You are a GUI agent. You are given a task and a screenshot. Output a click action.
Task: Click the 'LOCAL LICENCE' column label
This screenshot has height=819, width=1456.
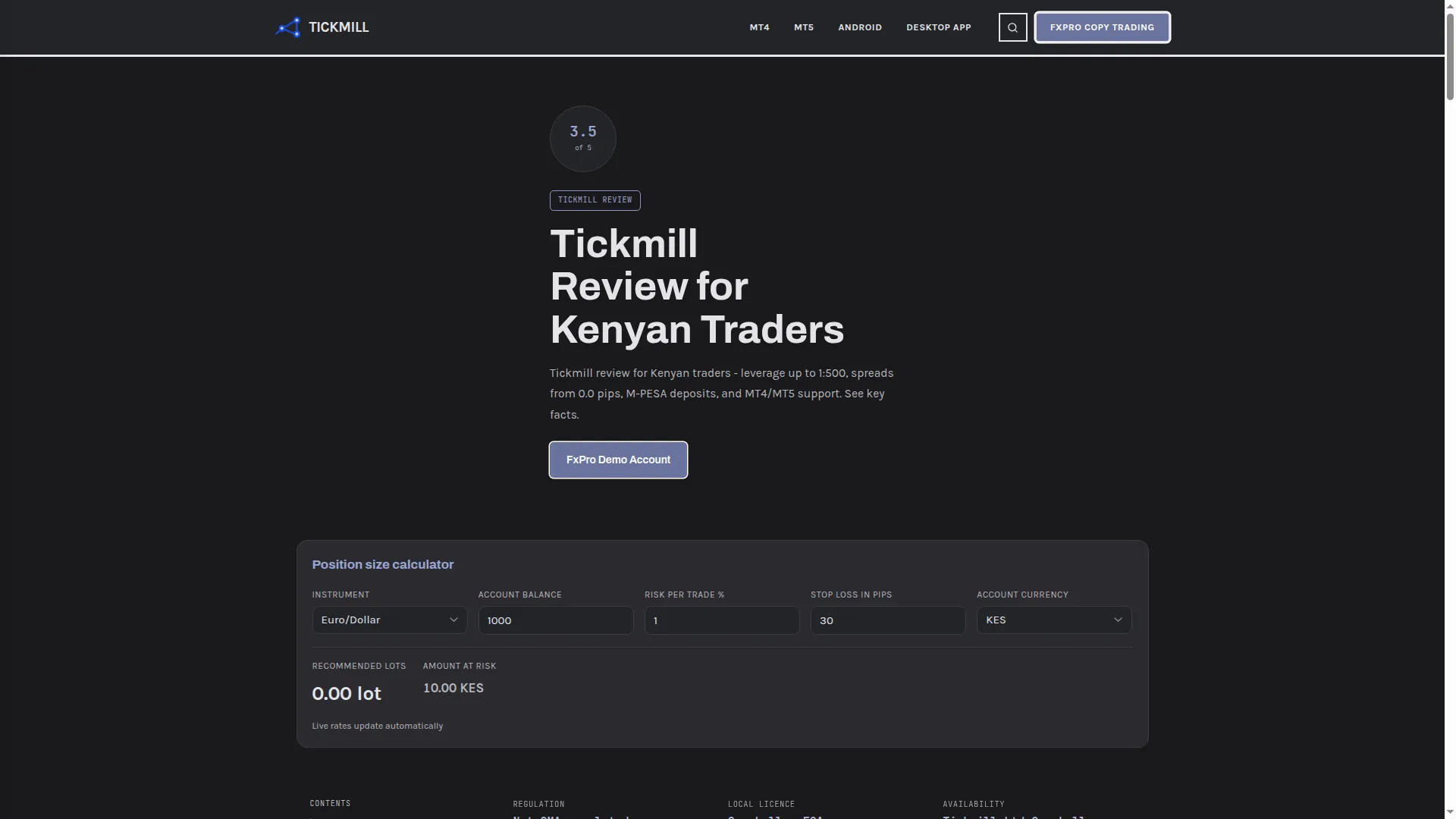[761, 804]
